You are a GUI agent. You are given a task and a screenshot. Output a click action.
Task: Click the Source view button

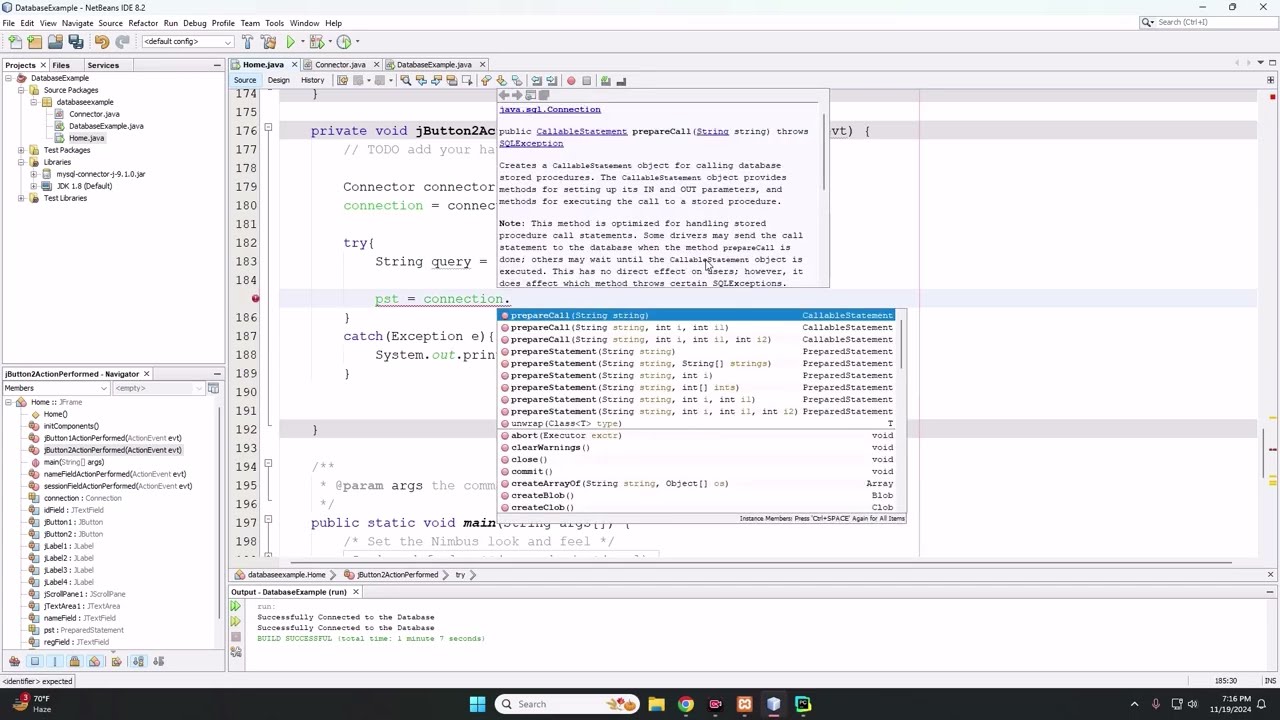pos(245,81)
